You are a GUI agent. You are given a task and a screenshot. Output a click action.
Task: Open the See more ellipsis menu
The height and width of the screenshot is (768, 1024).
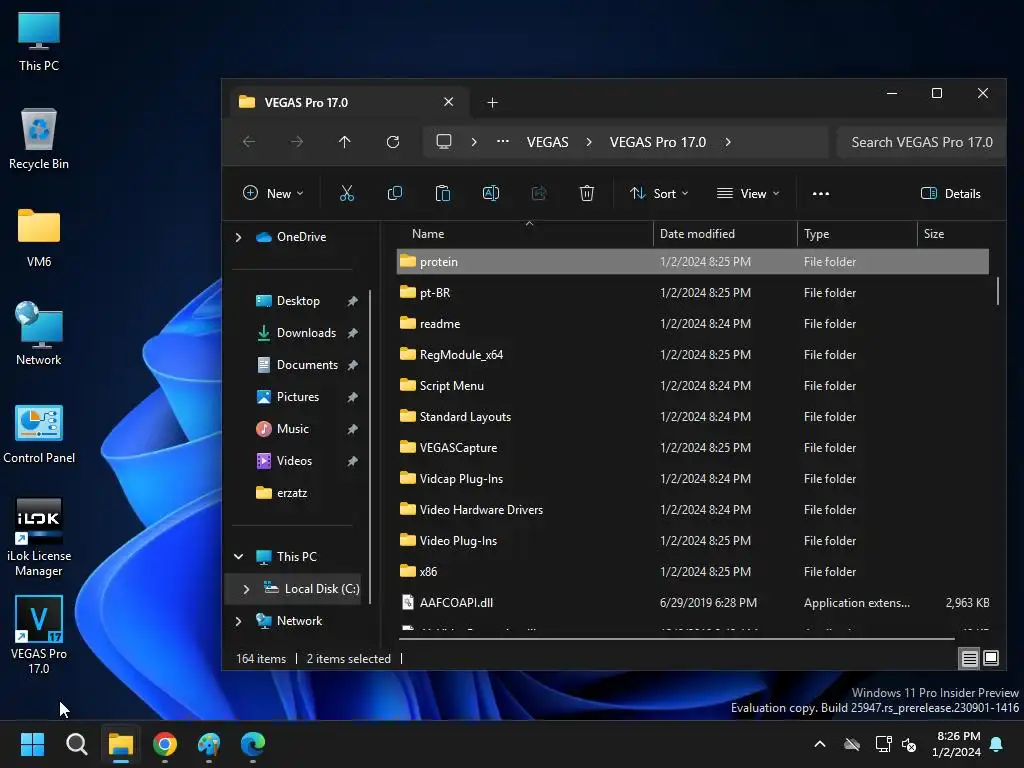click(x=821, y=194)
